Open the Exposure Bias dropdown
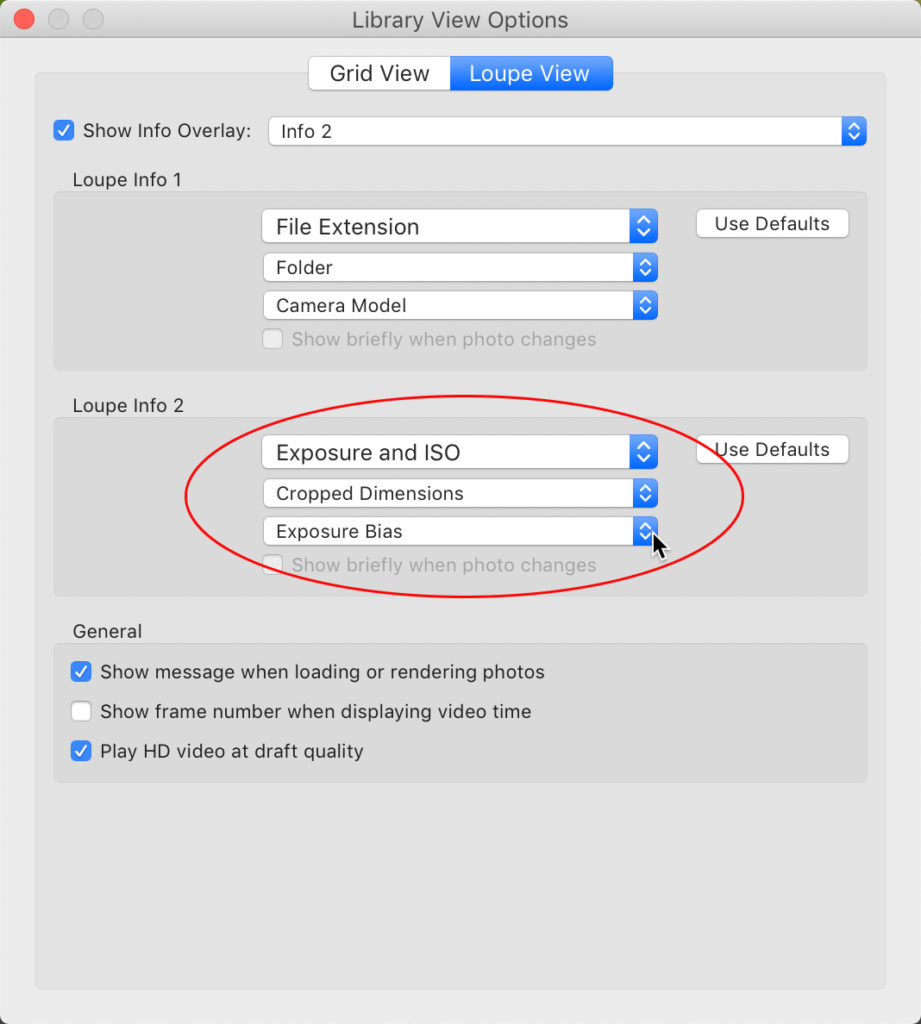The height and width of the screenshot is (1024, 921). [x=459, y=532]
